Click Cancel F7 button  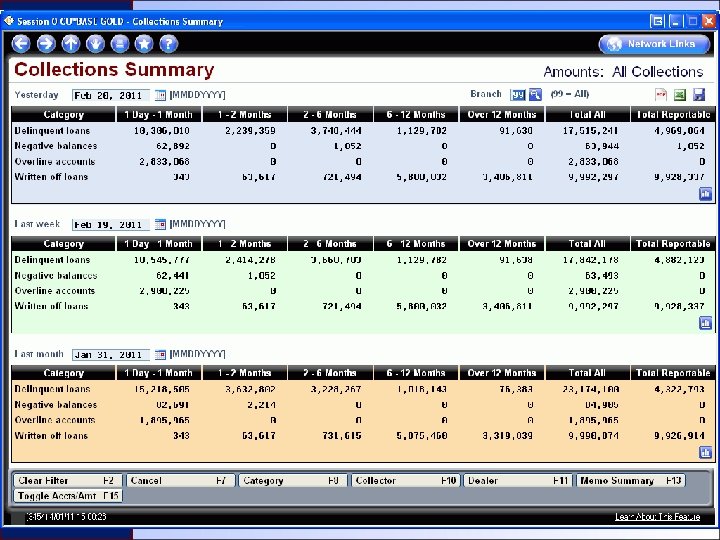(180, 480)
